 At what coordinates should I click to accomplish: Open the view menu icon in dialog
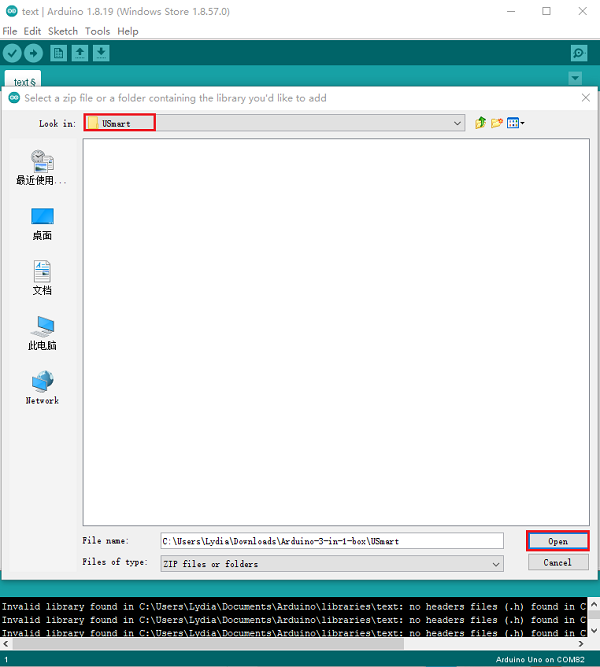(x=515, y=123)
